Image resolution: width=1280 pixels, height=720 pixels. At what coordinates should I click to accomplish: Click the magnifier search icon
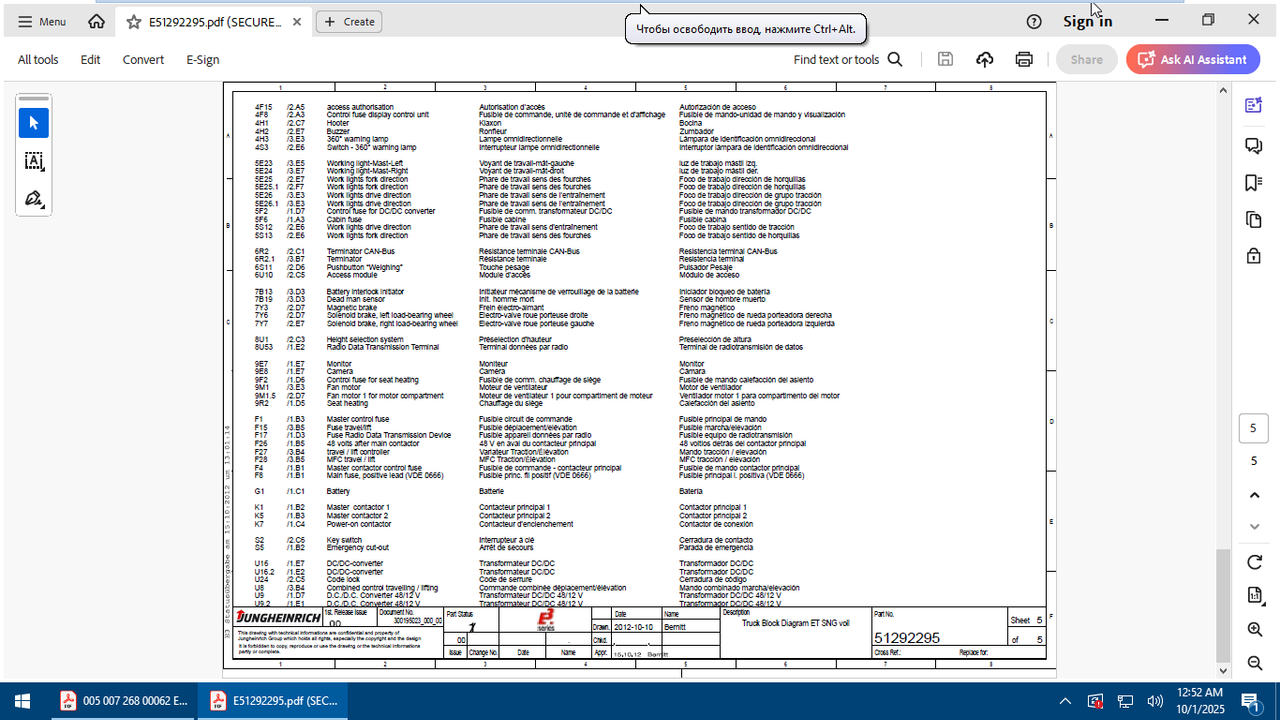click(x=895, y=60)
